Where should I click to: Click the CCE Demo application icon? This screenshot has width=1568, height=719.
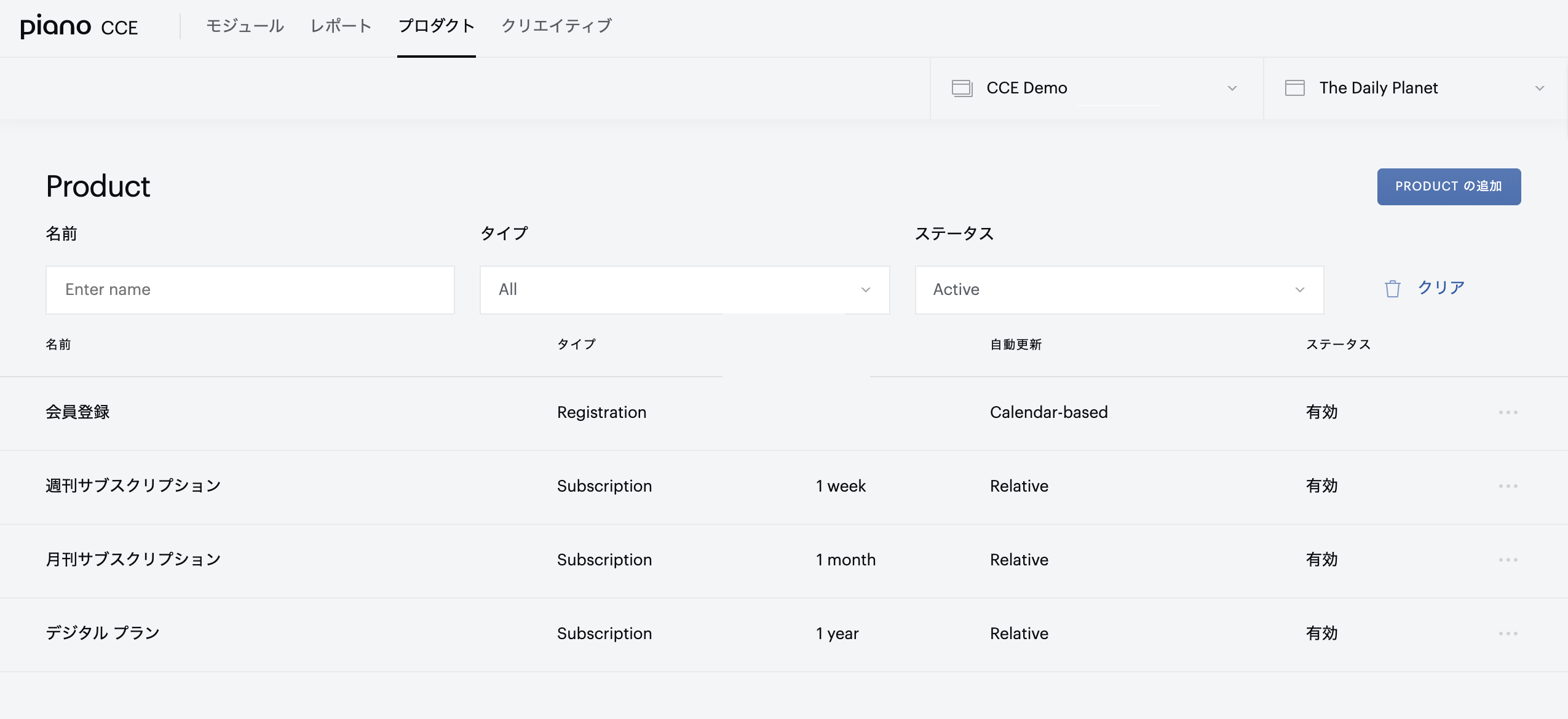click(x=962, y=88)
